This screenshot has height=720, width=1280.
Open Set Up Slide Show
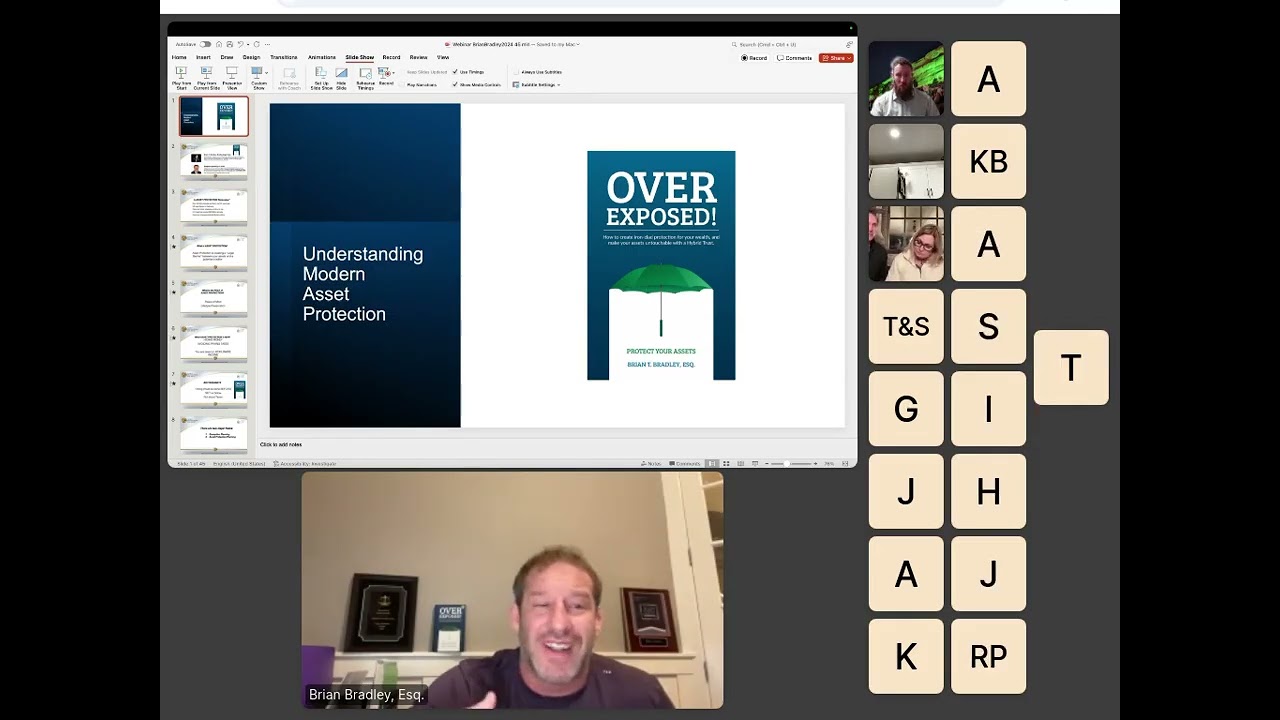321,72
